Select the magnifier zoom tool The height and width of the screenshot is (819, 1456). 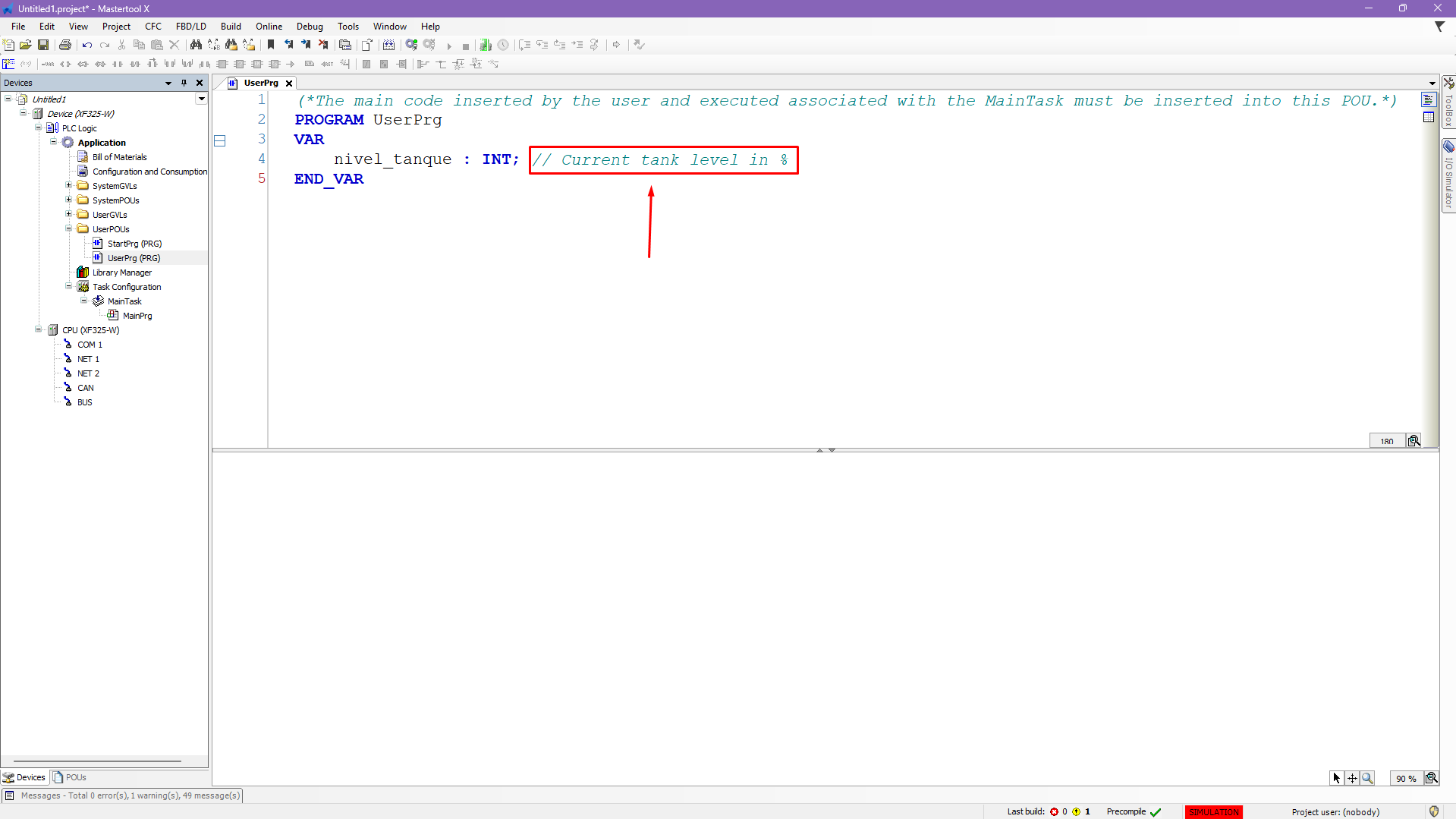[x=1367, y=778]
